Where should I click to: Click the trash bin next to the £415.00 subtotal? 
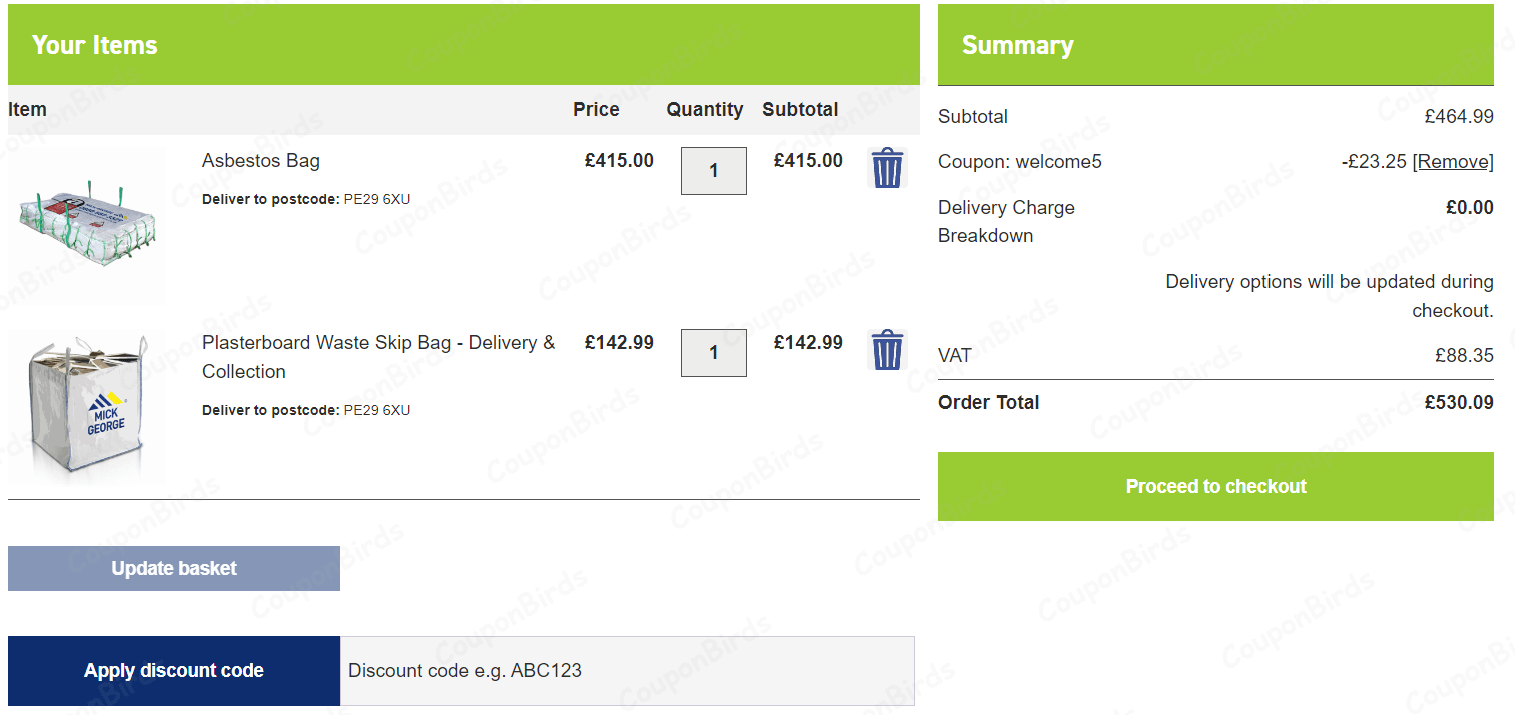point(887,168)
